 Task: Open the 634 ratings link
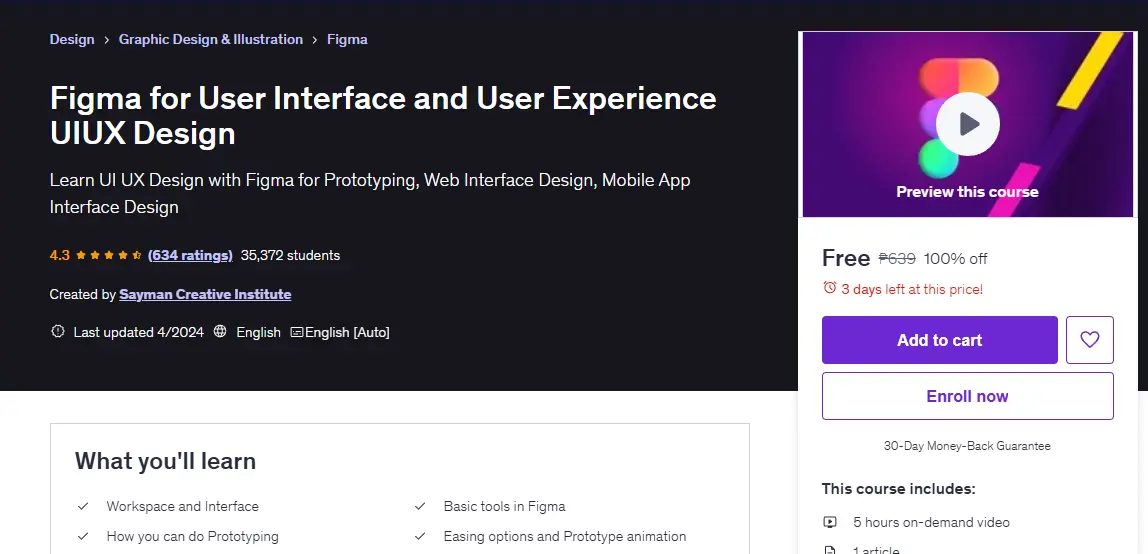click(x=190, y=255)
